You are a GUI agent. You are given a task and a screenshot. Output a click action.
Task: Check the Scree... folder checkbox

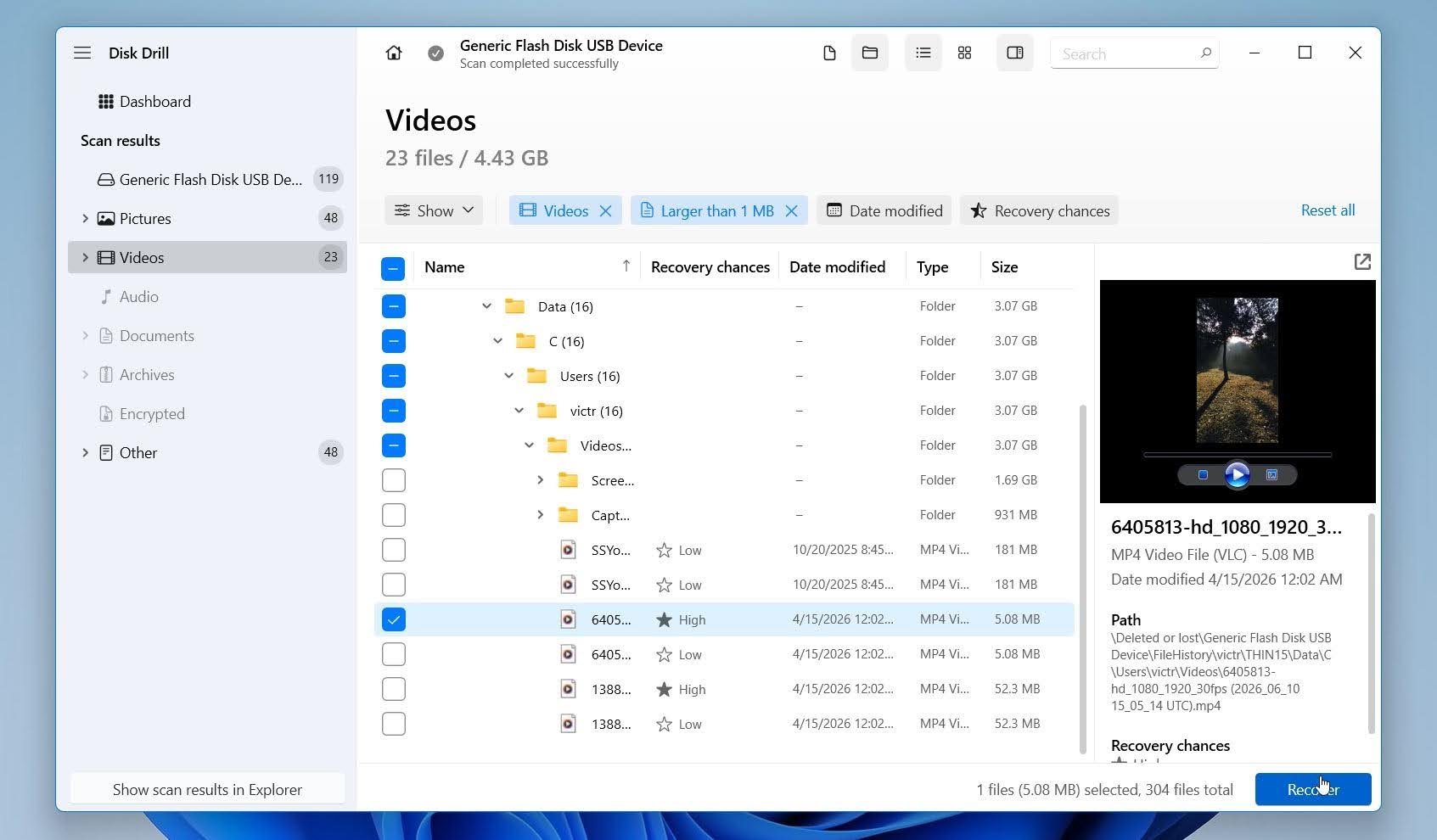point(394,480)
